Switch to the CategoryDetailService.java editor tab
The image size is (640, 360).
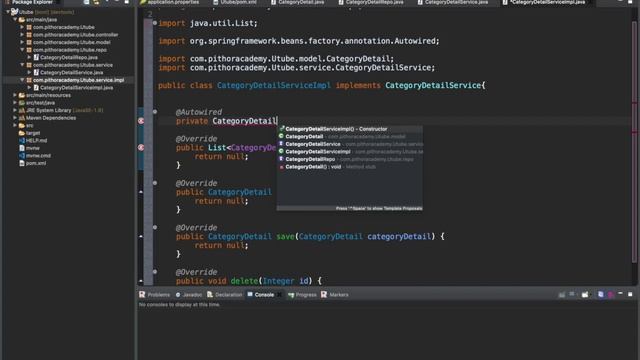click(x=456, y=2)
